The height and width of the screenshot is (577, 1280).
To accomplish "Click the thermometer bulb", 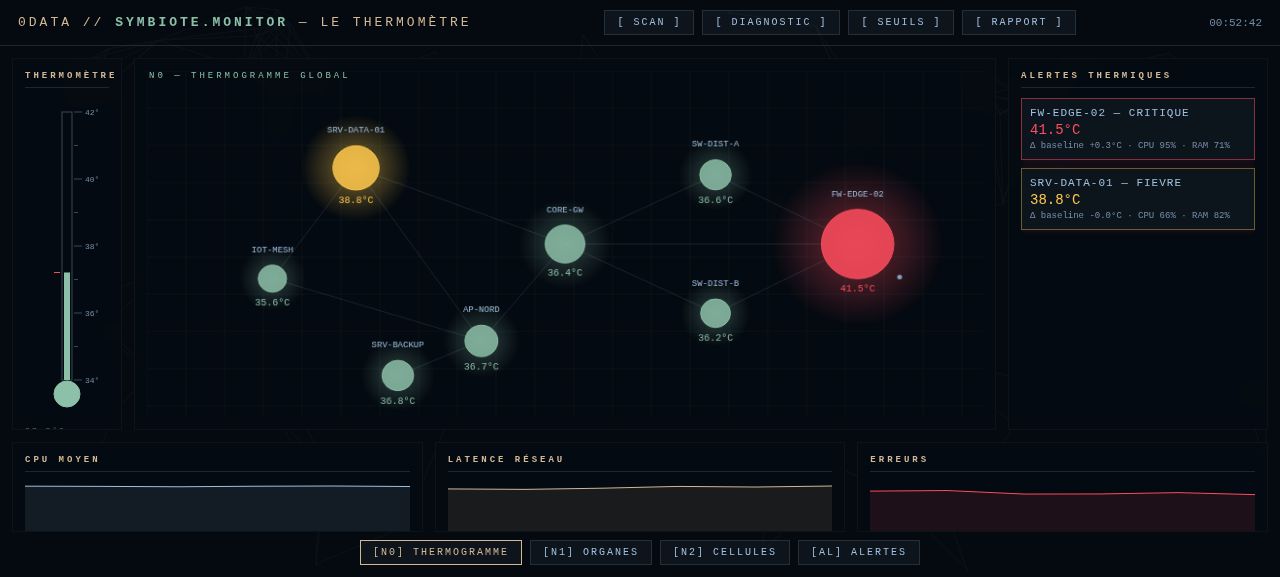I will [x=67, y=394].
